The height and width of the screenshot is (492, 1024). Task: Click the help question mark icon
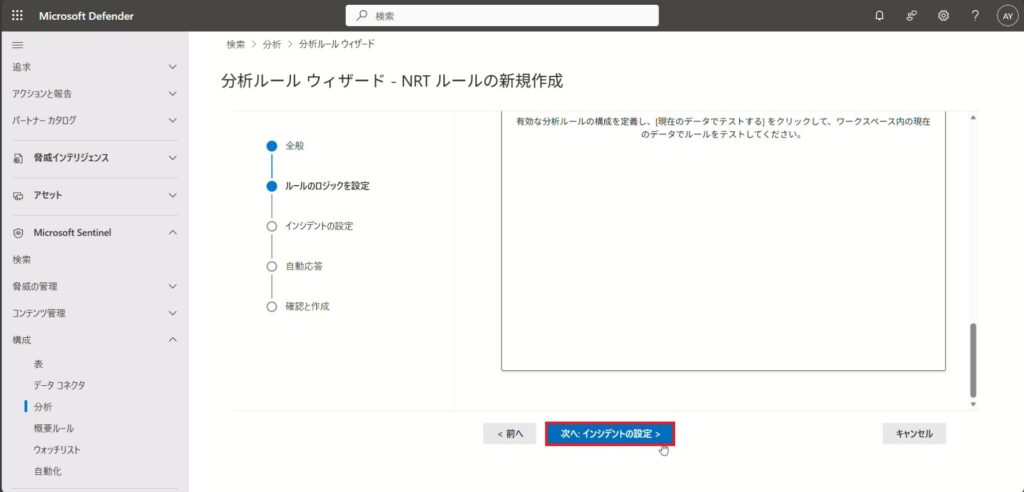pyautogui.click(x=975, y=16)
